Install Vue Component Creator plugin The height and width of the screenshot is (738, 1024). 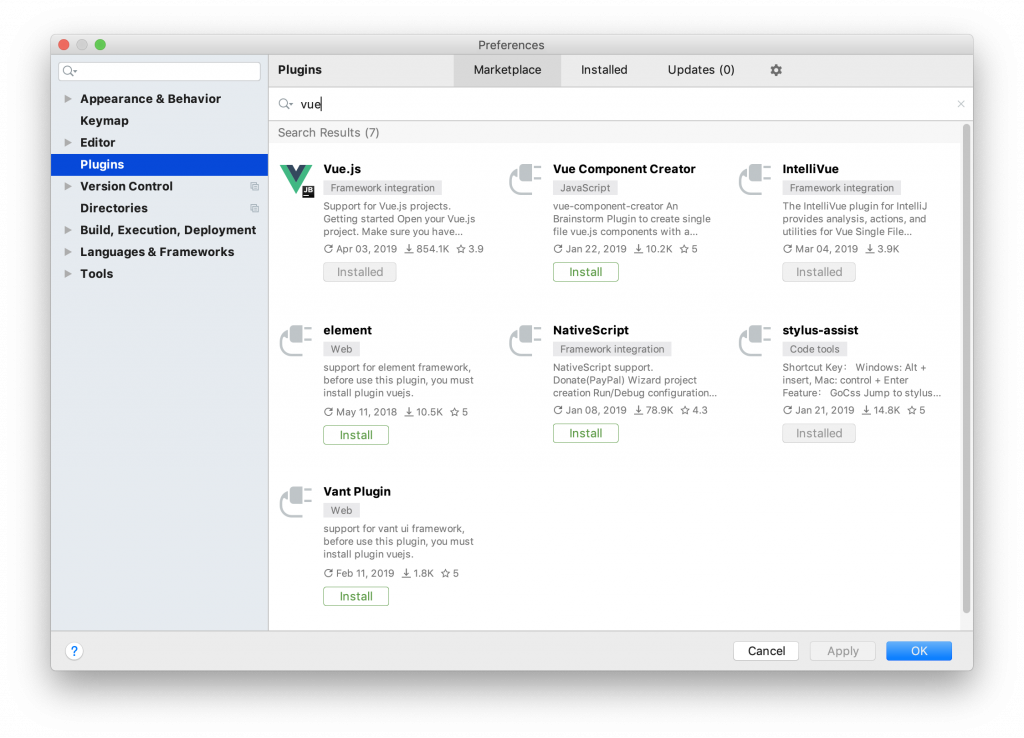pos(586,272)
